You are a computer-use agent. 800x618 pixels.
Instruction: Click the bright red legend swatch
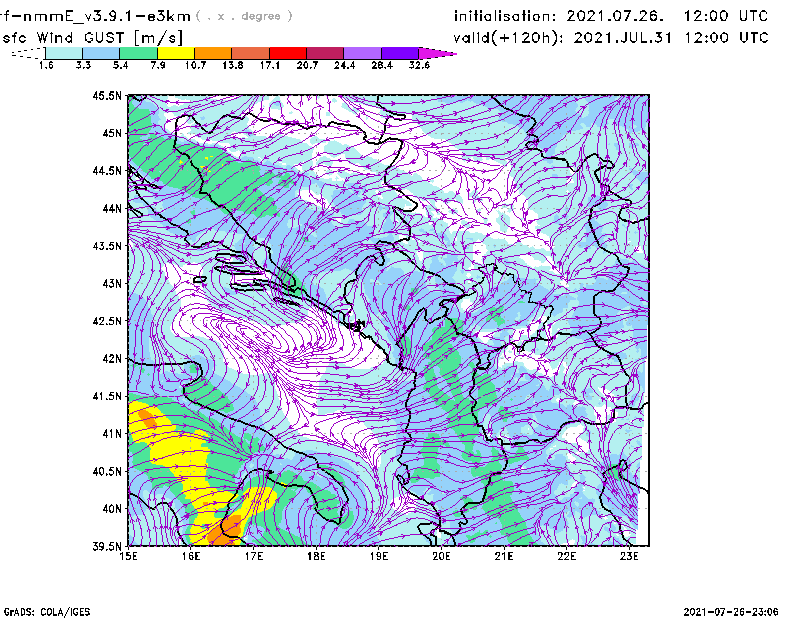tap(288, 53)
